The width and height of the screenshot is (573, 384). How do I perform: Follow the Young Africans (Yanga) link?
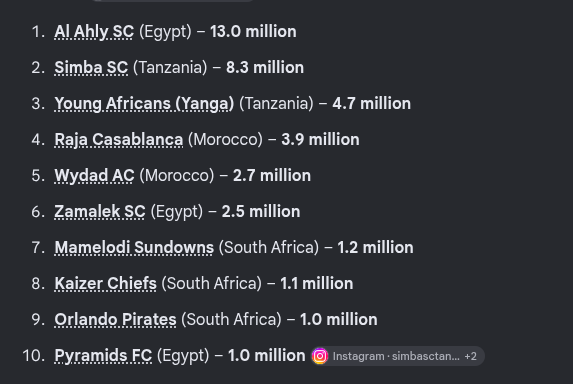(144, 104)
